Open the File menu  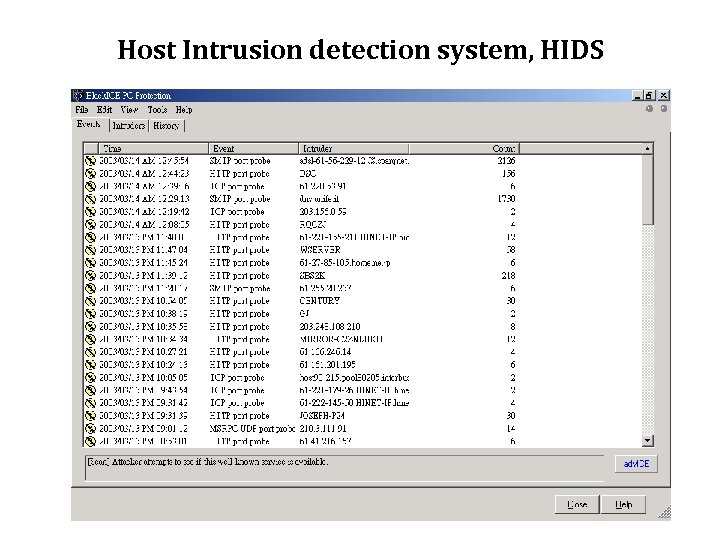pyautogui.click(x=82, y=110)
